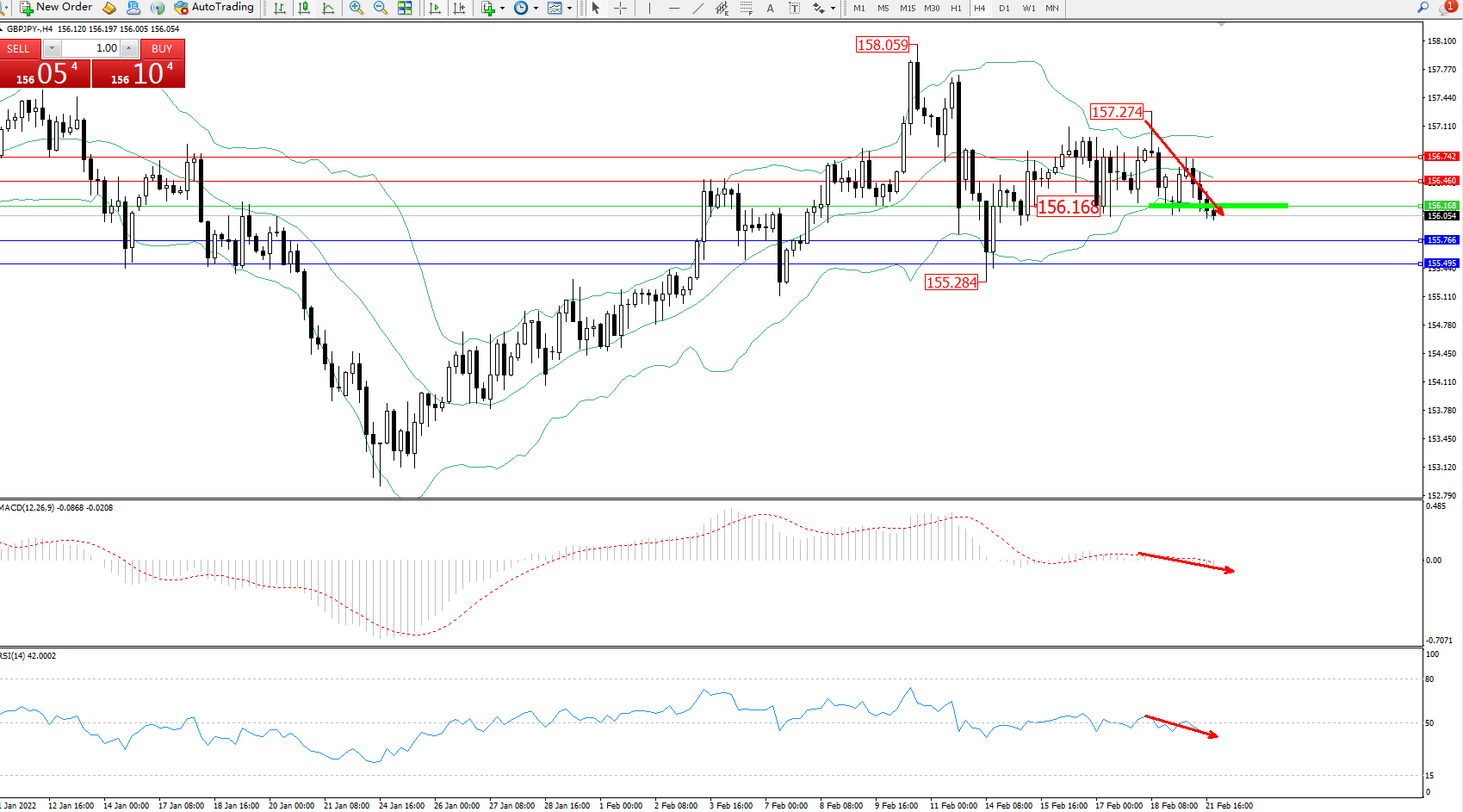Switch to the D1 timeframe
The height and width of the screenshot is (812, 1463).
point(1004,8)
